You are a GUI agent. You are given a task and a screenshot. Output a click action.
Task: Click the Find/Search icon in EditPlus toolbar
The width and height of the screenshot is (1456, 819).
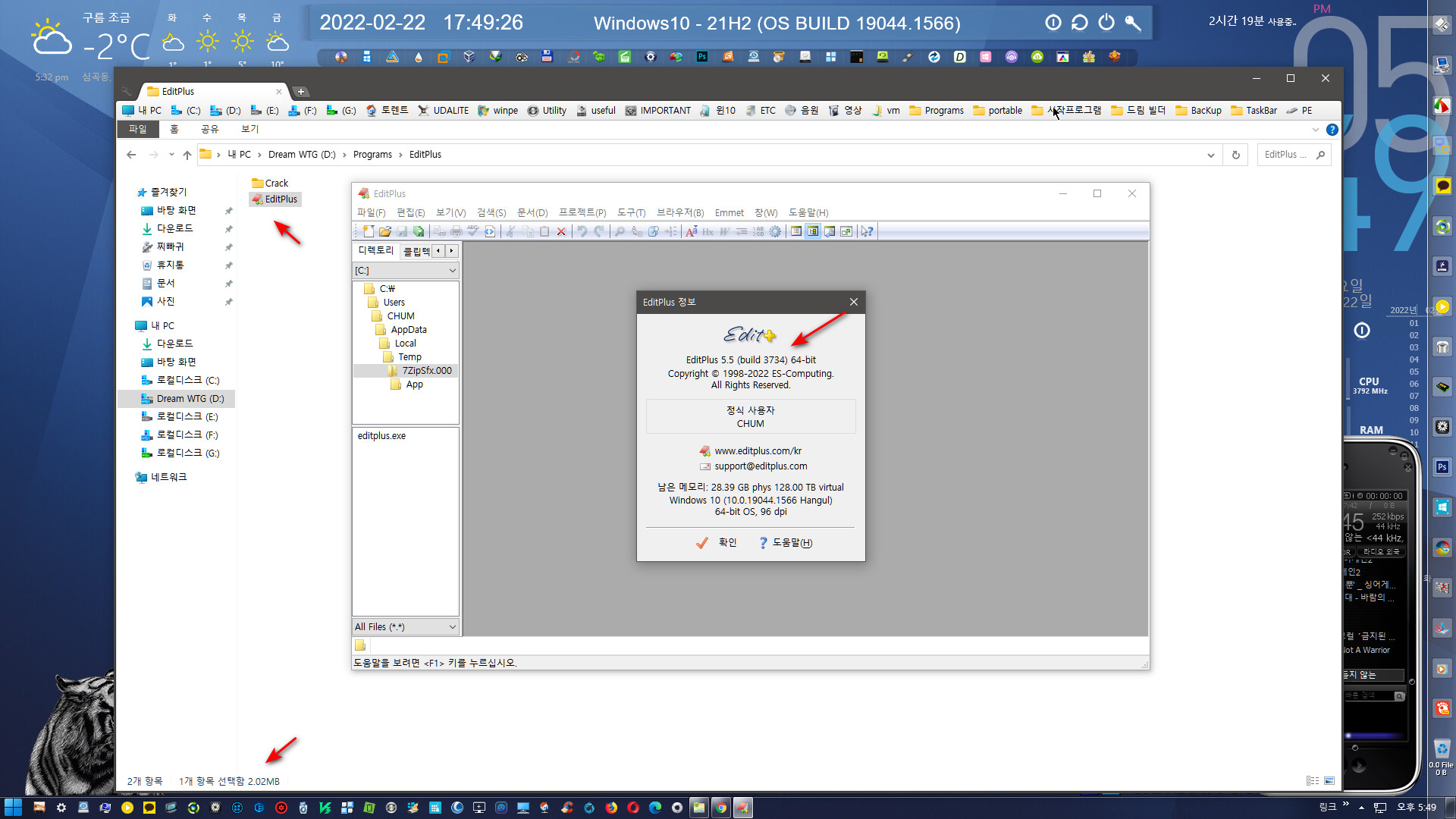620,231
